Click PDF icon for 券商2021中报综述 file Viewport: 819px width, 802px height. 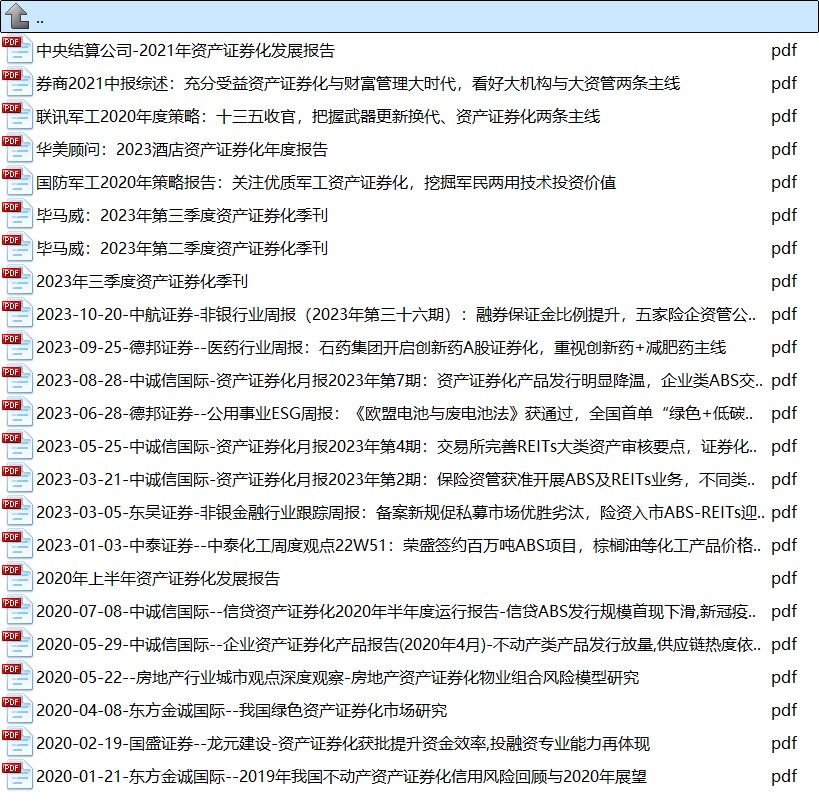tap(17, 83)
